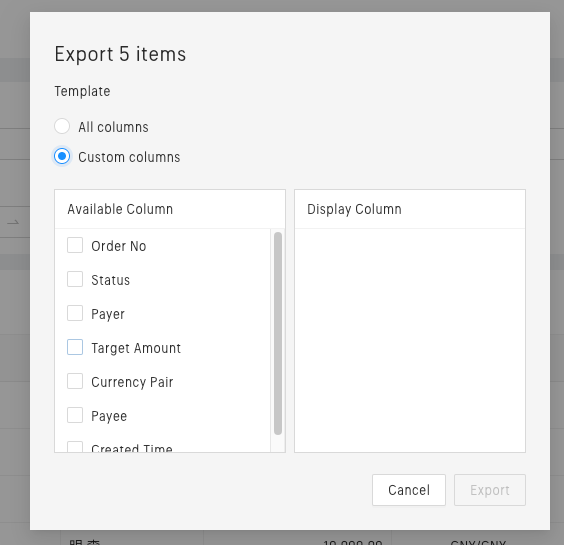564x545 pixels.
Task: Cancel the export dialog
Action: click(x=409, y=490)
